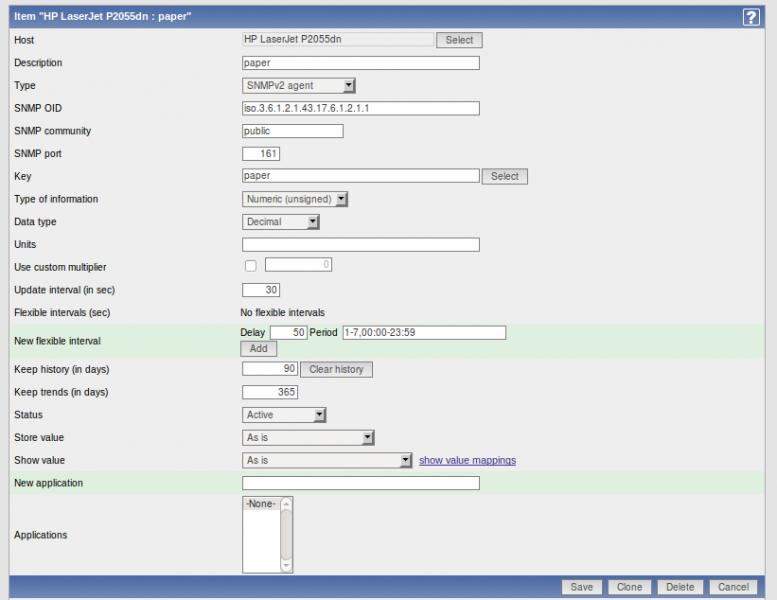
Task: Save the item configuration
Action: [582, 587]
